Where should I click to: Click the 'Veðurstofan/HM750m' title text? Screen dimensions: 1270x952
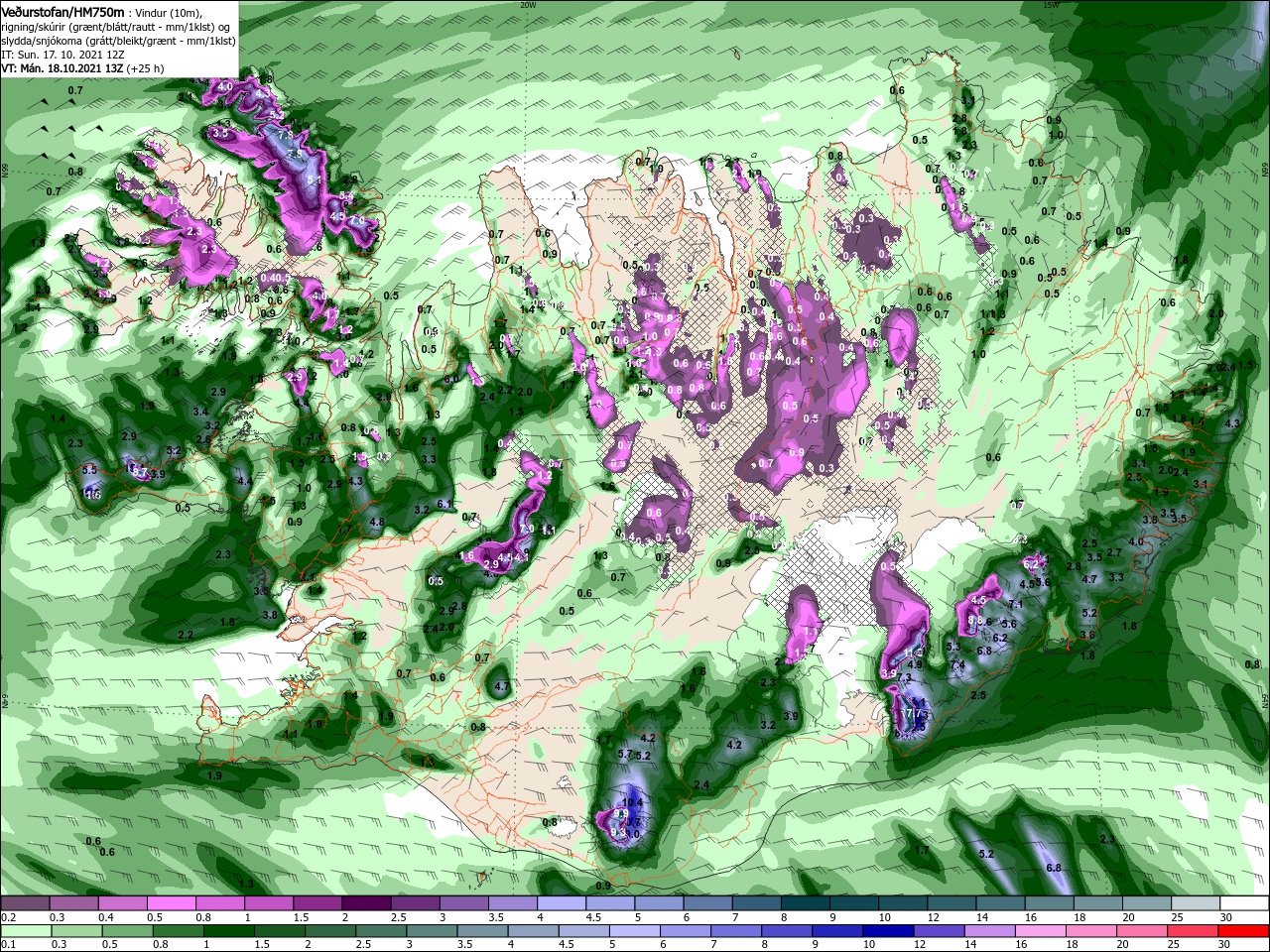(x=63, y=13)
